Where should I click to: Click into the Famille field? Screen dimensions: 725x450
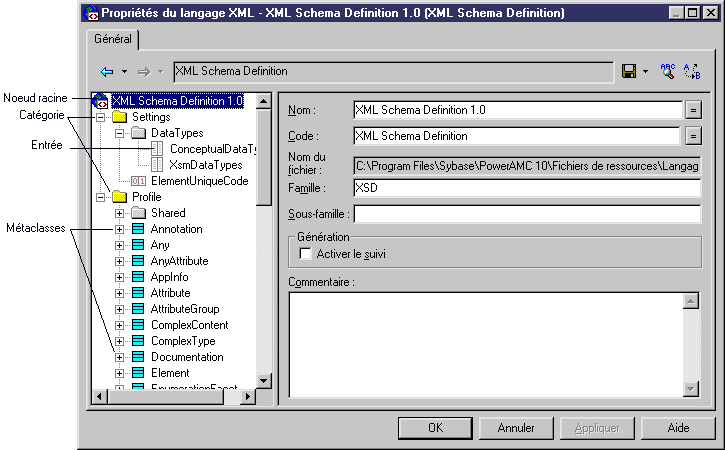527,188
